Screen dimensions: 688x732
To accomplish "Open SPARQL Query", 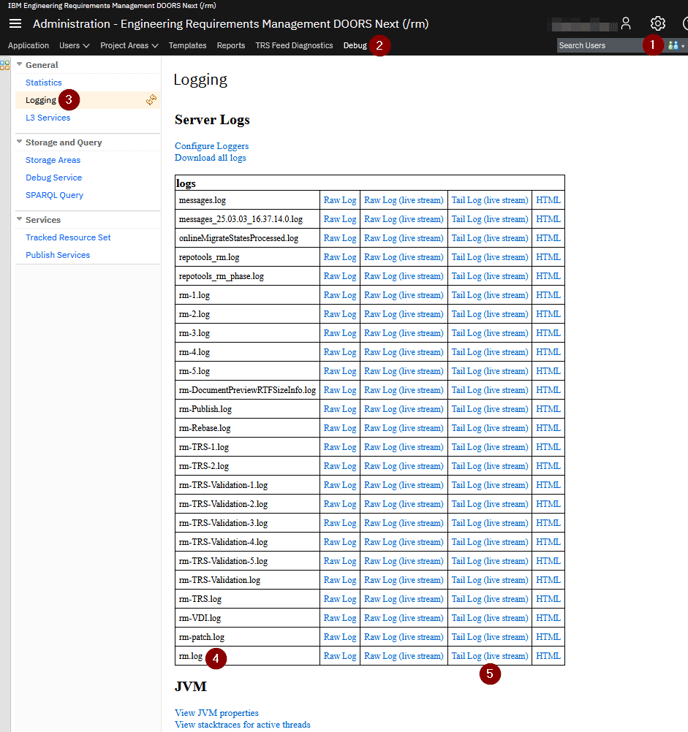I will [x=54, y=195].
